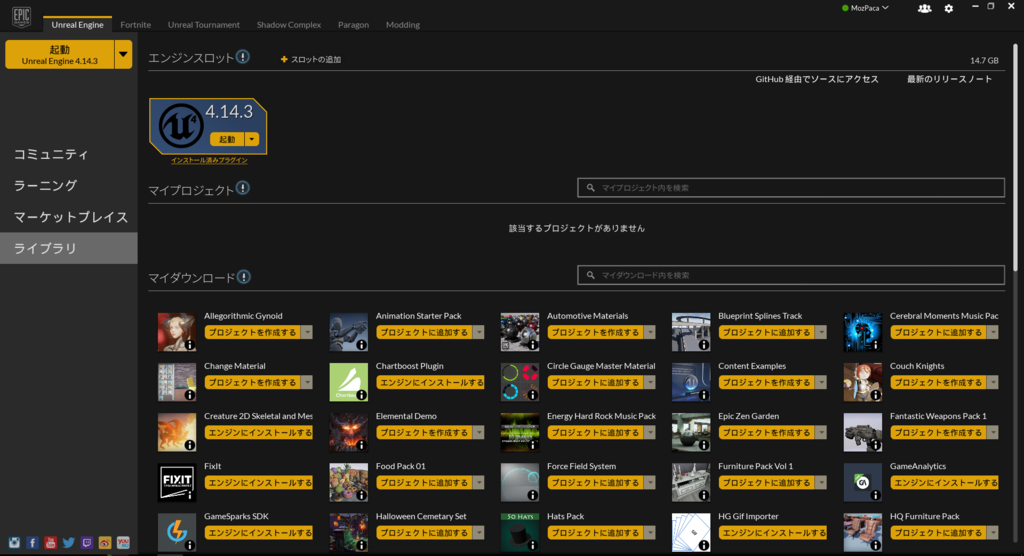This screenshot has width=1024, height=556.
Task: Open the YouTube social icon
Action: coord(50,543)
